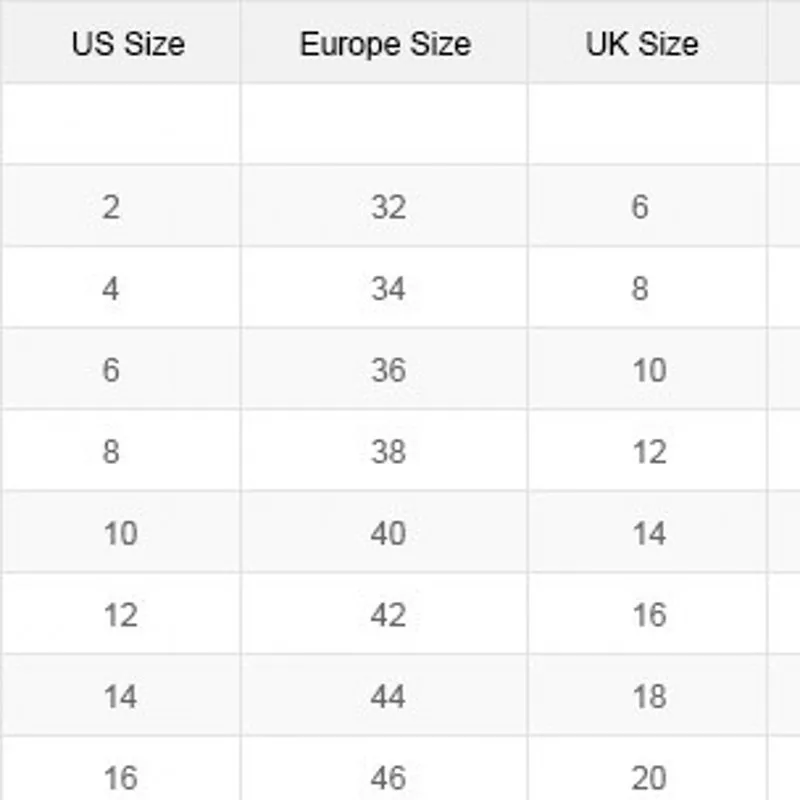Select Europe size 38 cell

point(388,452)
